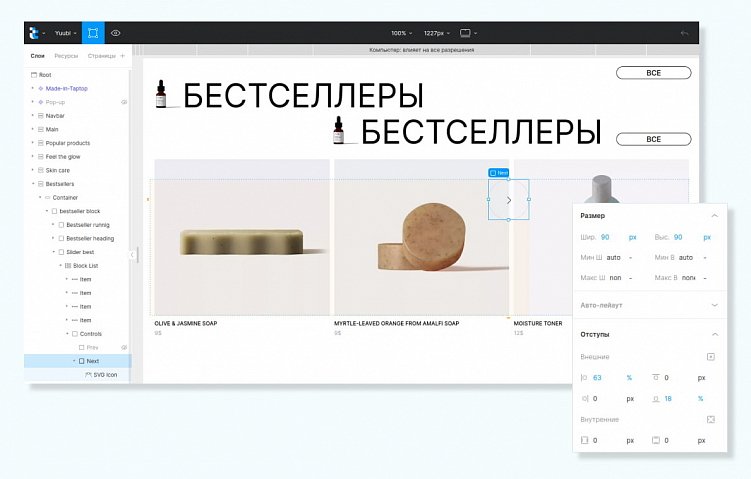Collapse the Bestsellers layer arrow
The image size is (751, 479).
point(33,184)
